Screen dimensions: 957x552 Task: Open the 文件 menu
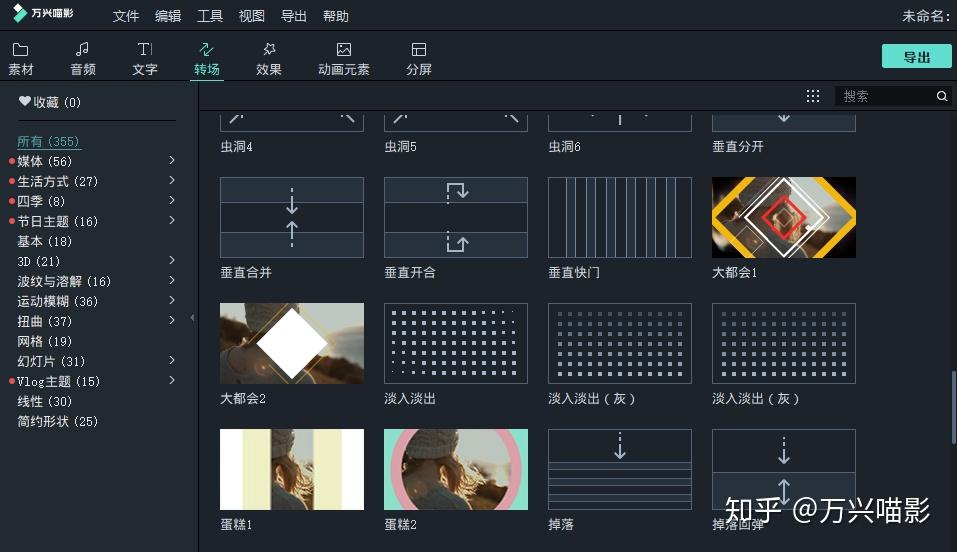pyautogui.click(x=126, y=16)
